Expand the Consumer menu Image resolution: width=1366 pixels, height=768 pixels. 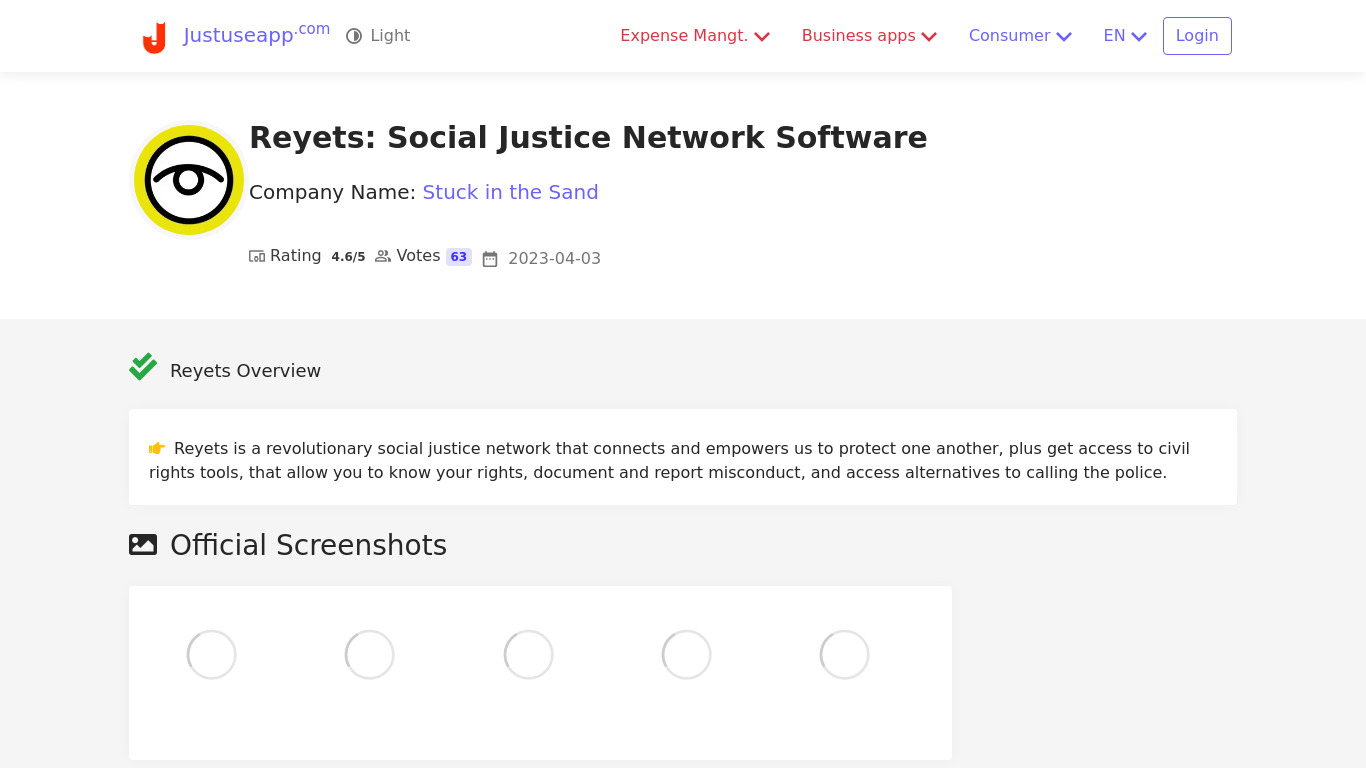(1020, 36)
